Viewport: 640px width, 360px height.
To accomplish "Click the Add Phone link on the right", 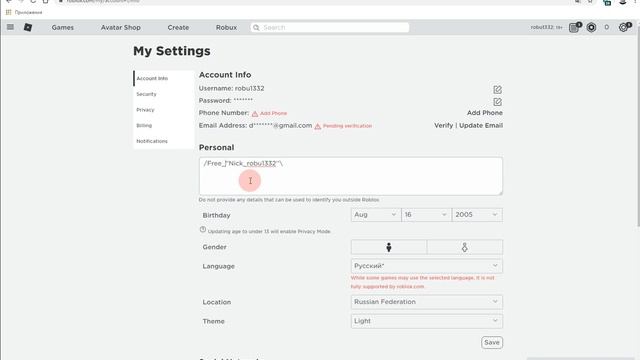I will coord(484,113).
